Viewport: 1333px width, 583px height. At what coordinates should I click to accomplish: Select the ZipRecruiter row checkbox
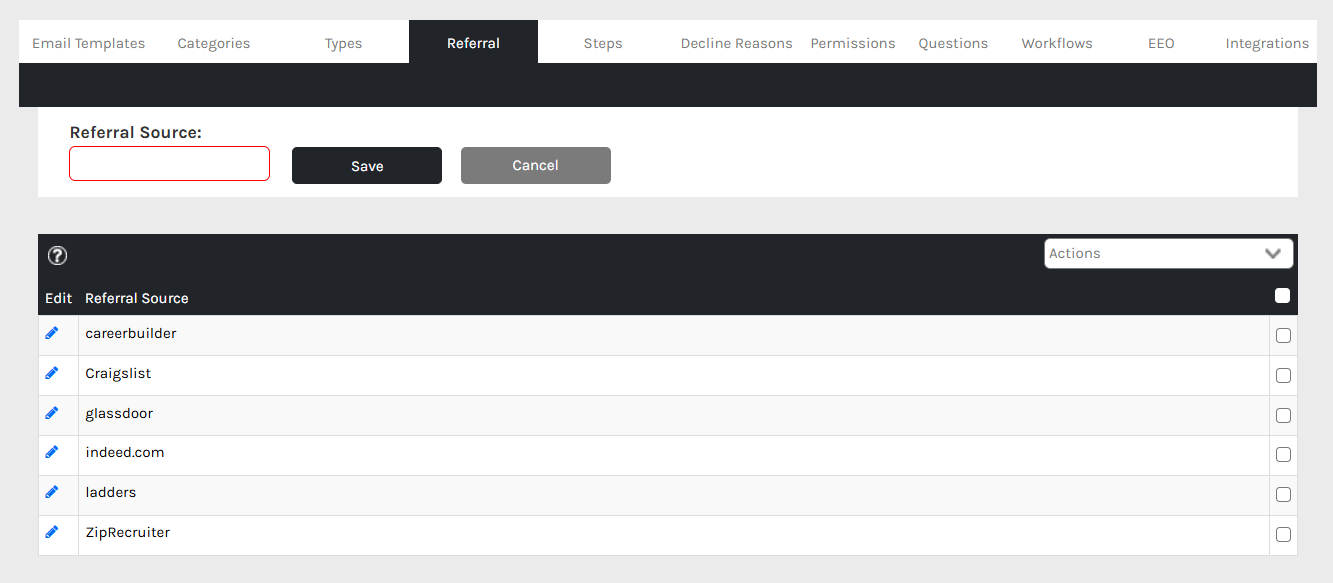(1283, 534)
